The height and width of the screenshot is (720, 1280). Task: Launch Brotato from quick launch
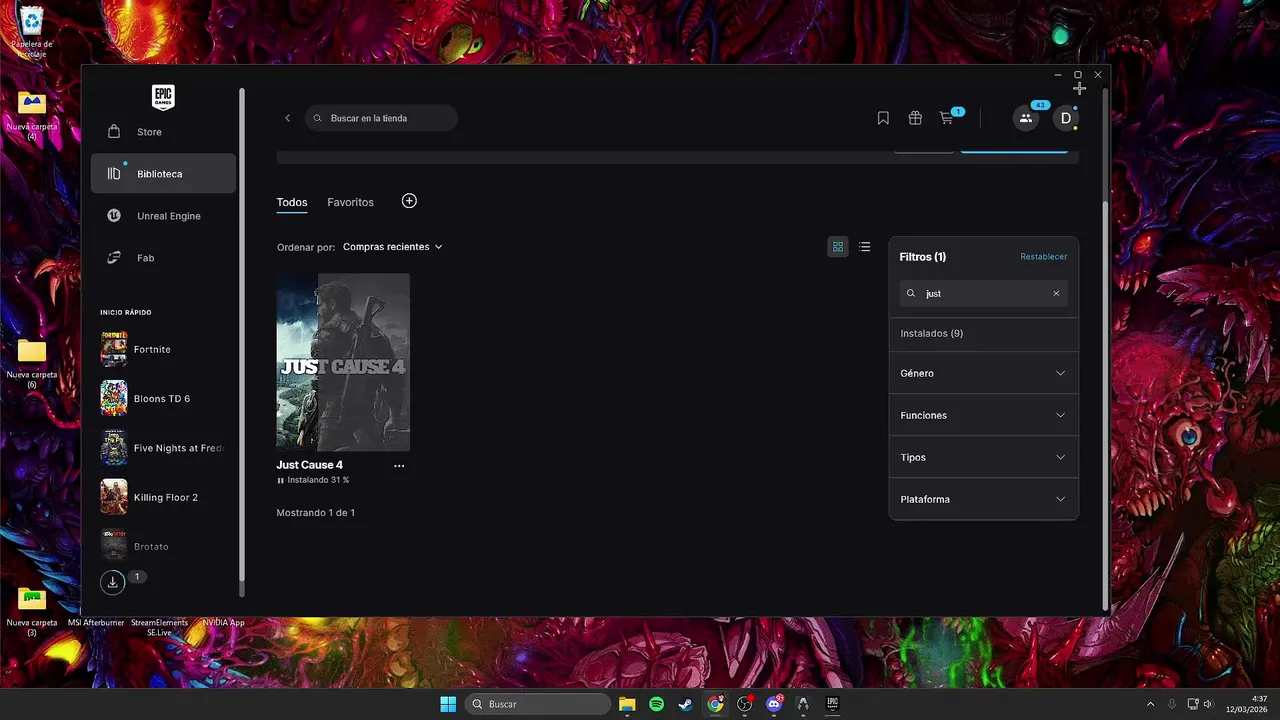point(163,546)
